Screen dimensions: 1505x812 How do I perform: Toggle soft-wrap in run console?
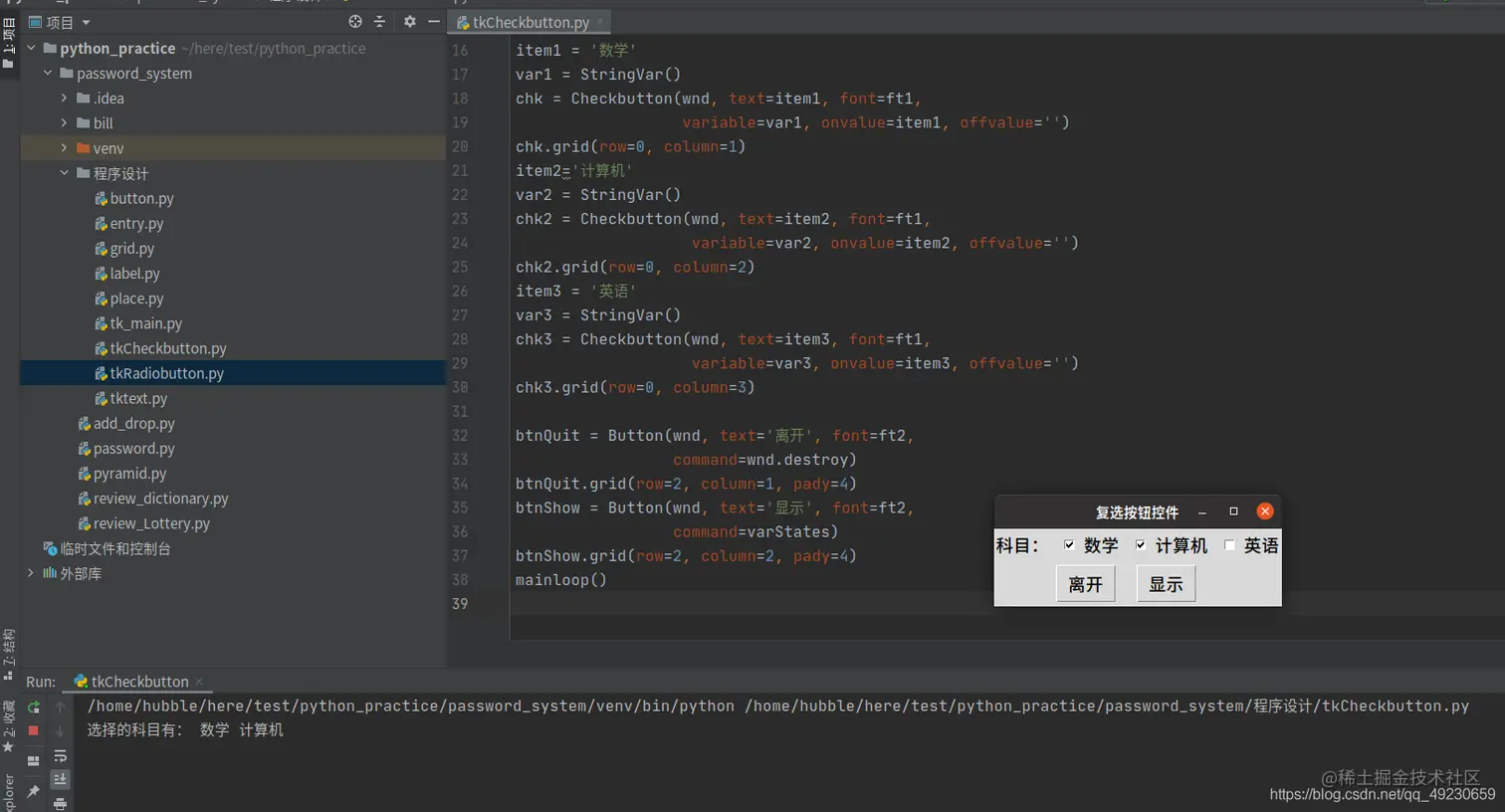[x=60, y=756]
